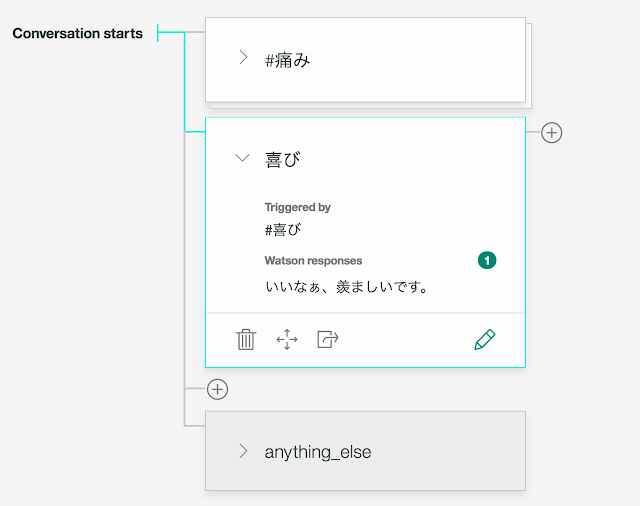
Task: Click the いいなぁ、羨ましいです response text
Action: 347,287
